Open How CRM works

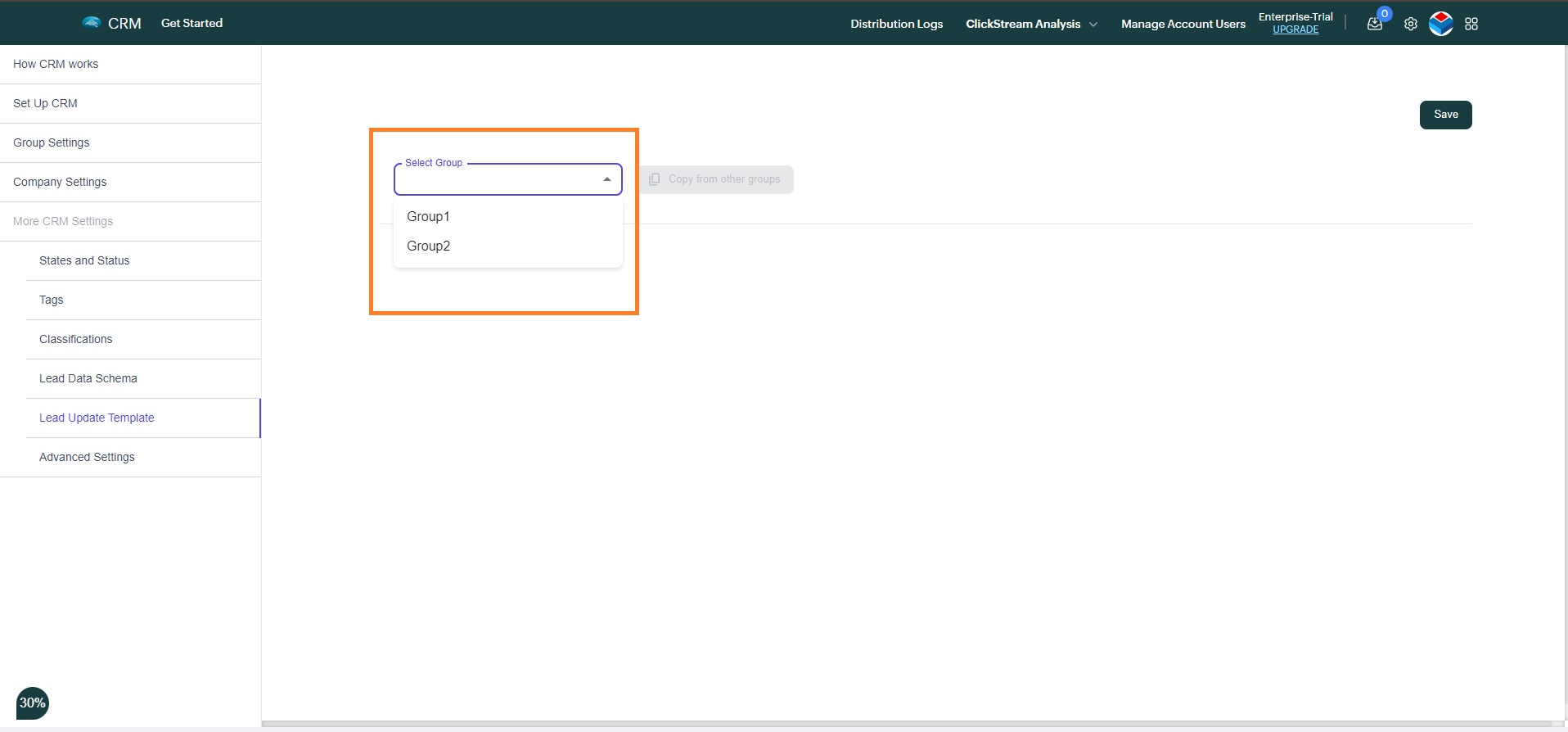(131, 64)
